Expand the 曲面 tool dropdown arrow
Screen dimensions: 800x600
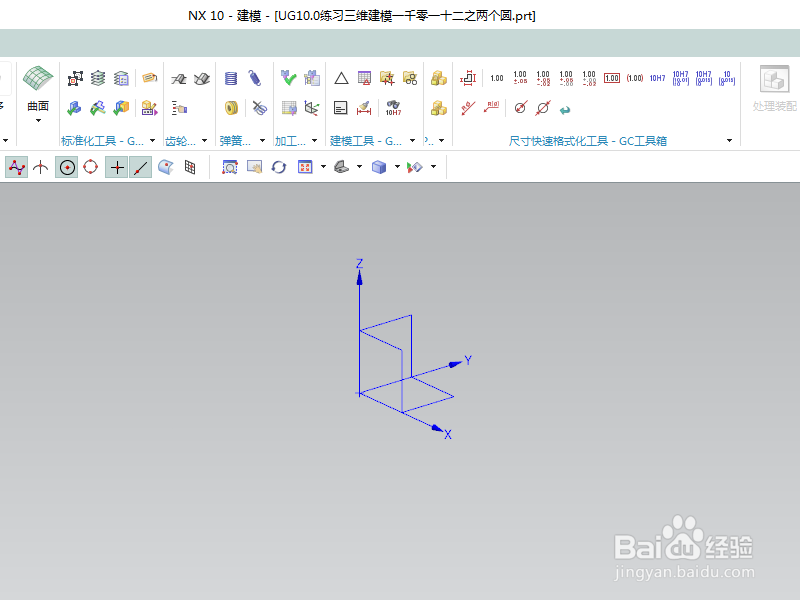37,121
